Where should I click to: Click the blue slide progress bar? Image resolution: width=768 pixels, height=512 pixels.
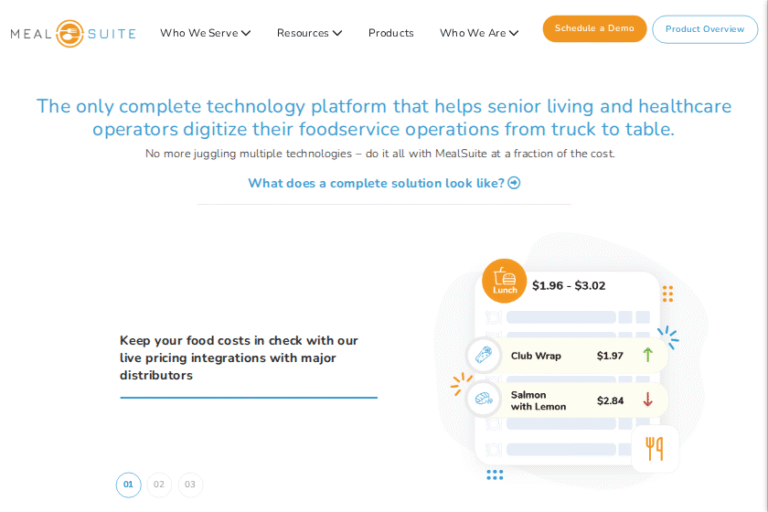(248, 398)
